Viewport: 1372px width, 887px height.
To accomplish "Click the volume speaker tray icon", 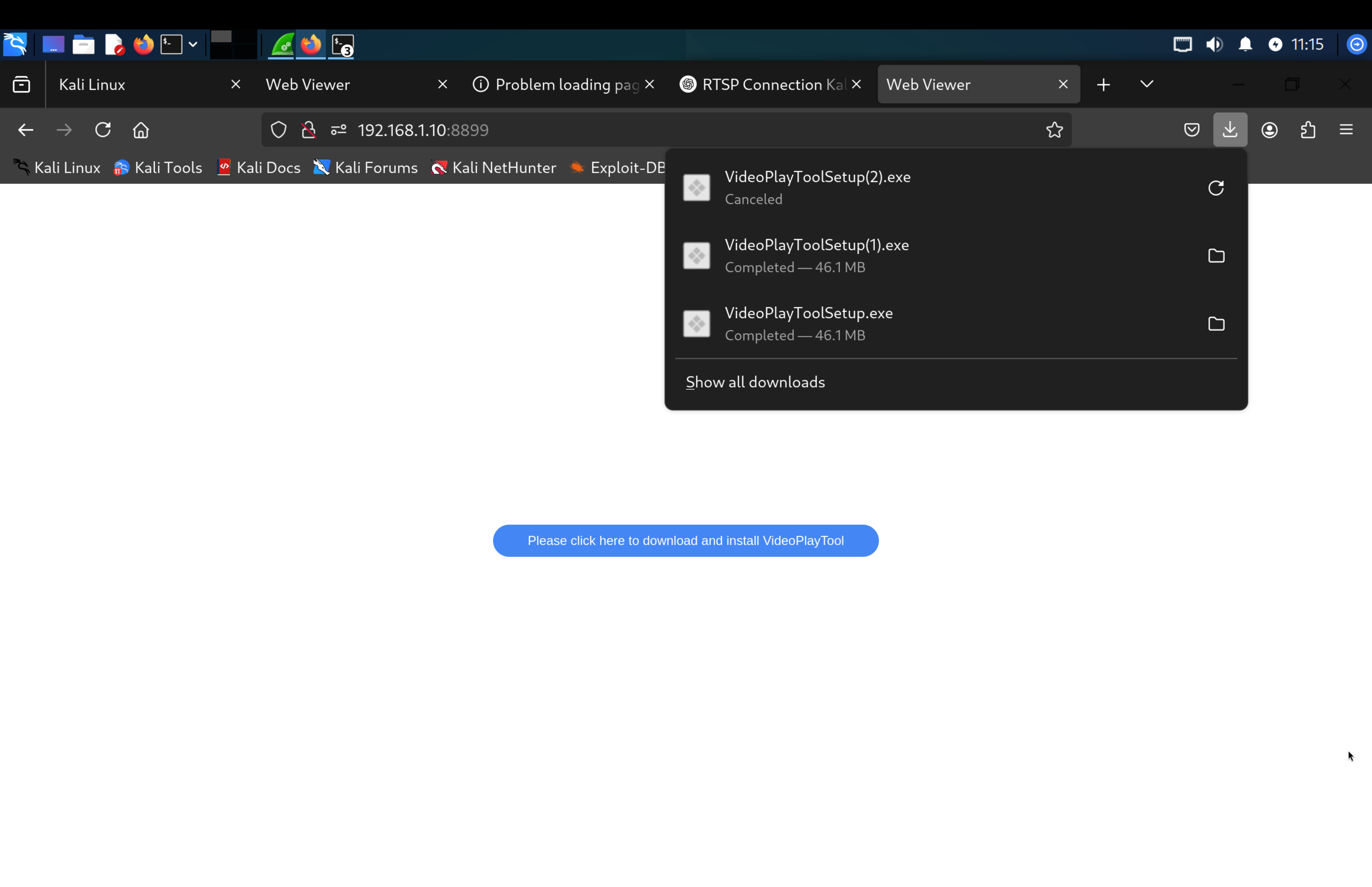I will pos(1214,44).
